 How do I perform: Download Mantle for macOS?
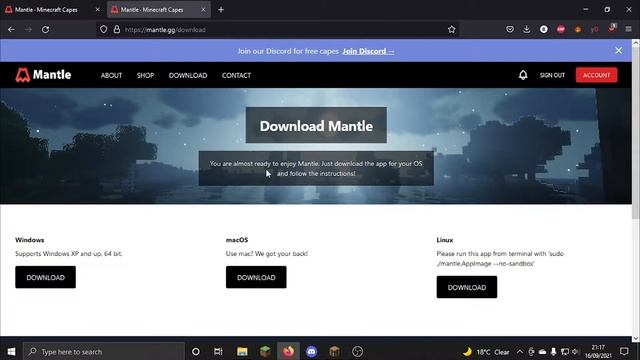[256, 277]
